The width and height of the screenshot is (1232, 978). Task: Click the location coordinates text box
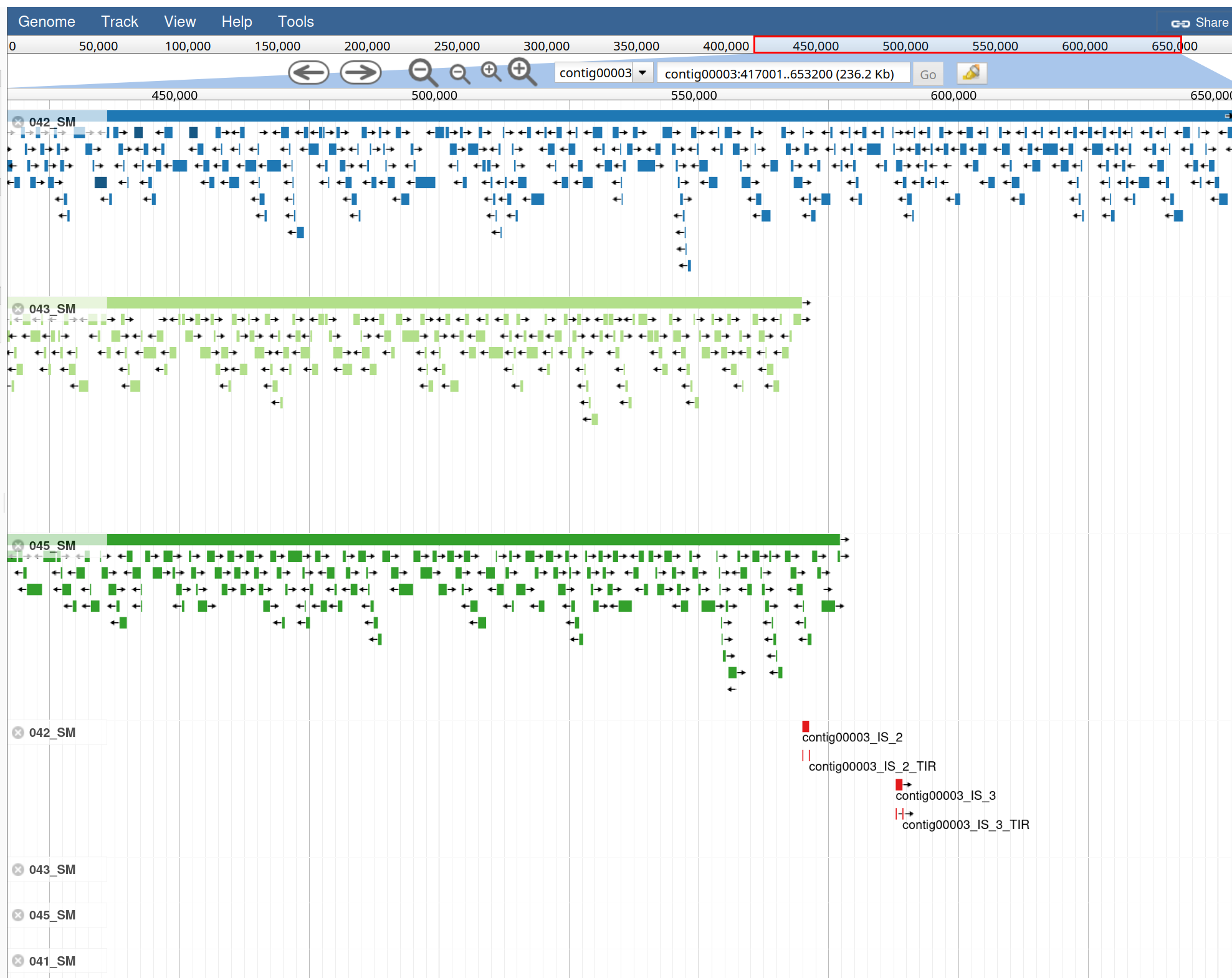[x=783, y=74]
